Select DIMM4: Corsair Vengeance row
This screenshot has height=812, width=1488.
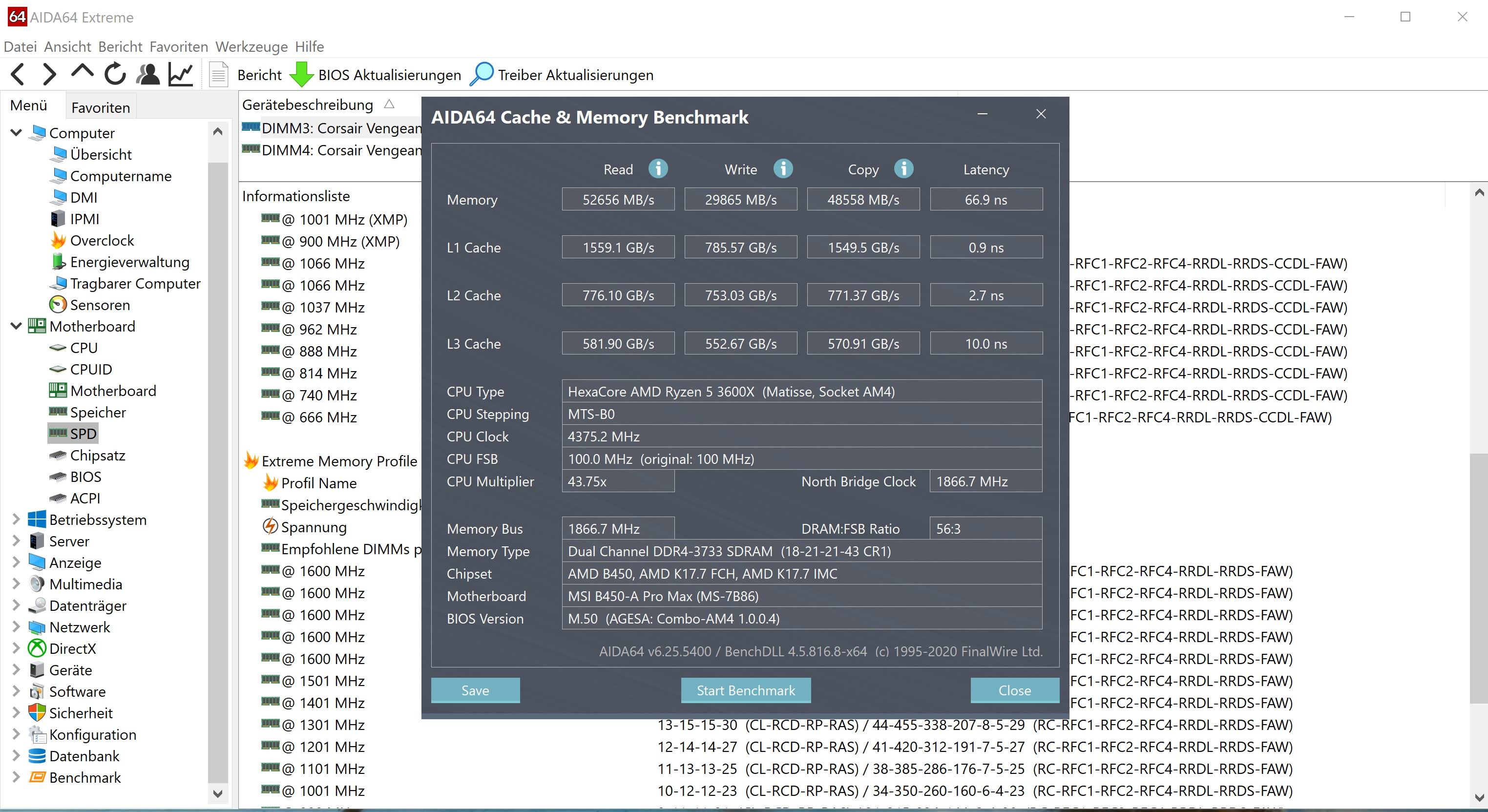pyautogui.click(x=332, y=150)
